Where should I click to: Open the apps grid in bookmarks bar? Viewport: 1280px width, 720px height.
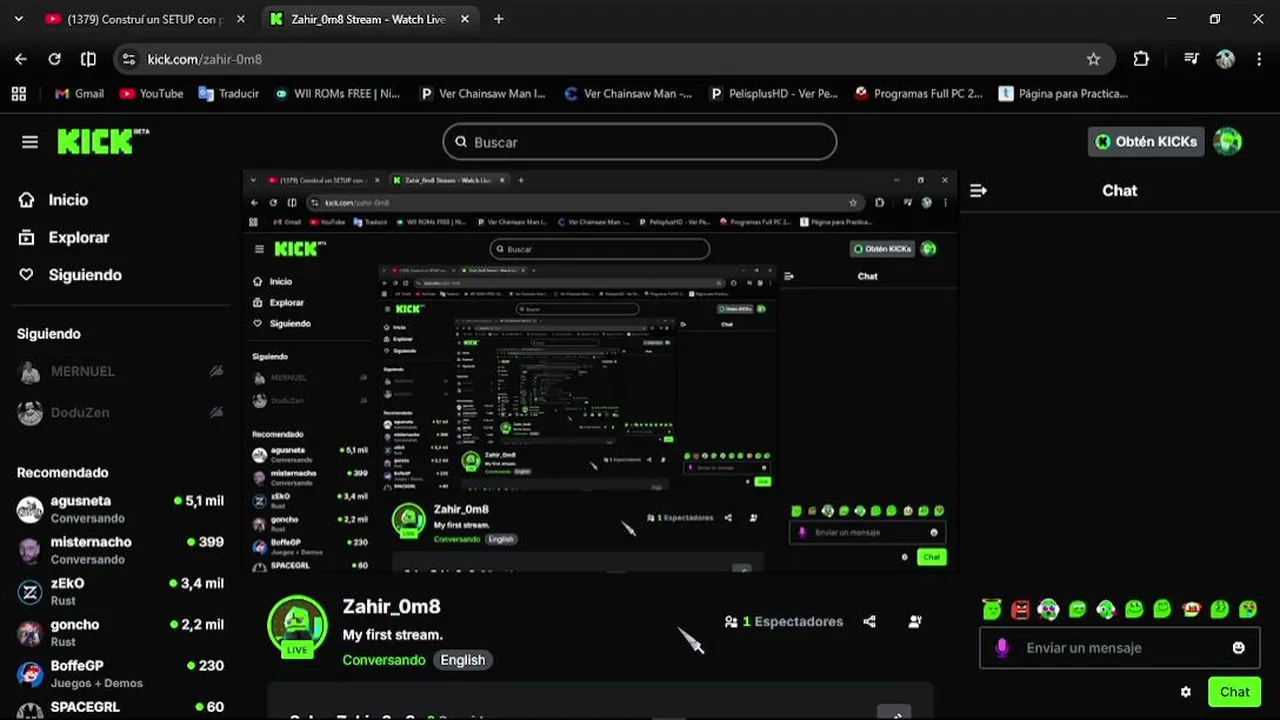click(18, 93)
